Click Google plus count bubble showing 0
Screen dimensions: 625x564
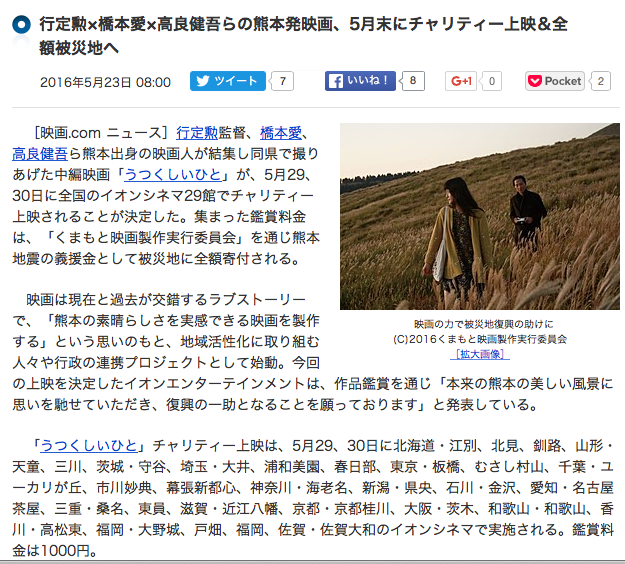tap(491, 81)
